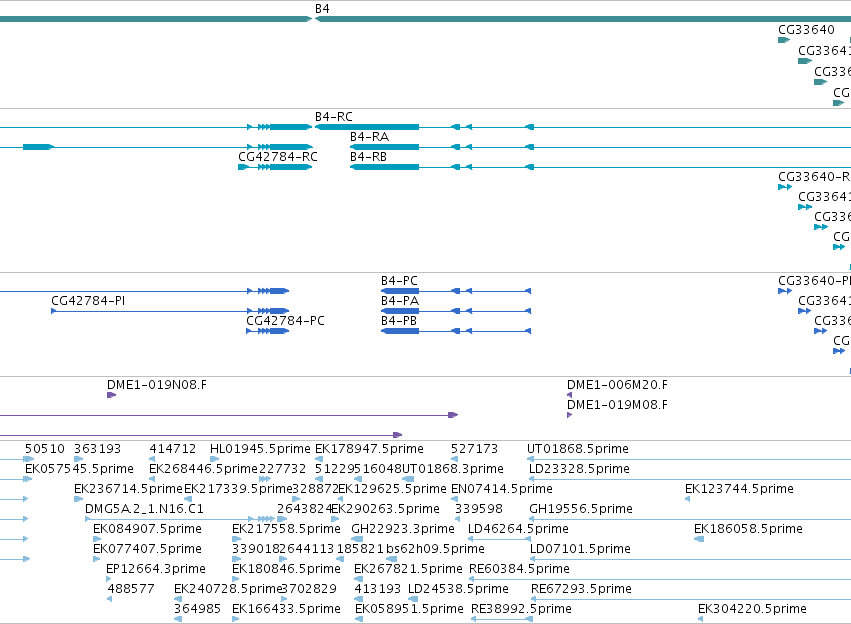Click EP12664.3prime EST label
The width and height of the screenshot is (851, 624).
tap(156, 570)
